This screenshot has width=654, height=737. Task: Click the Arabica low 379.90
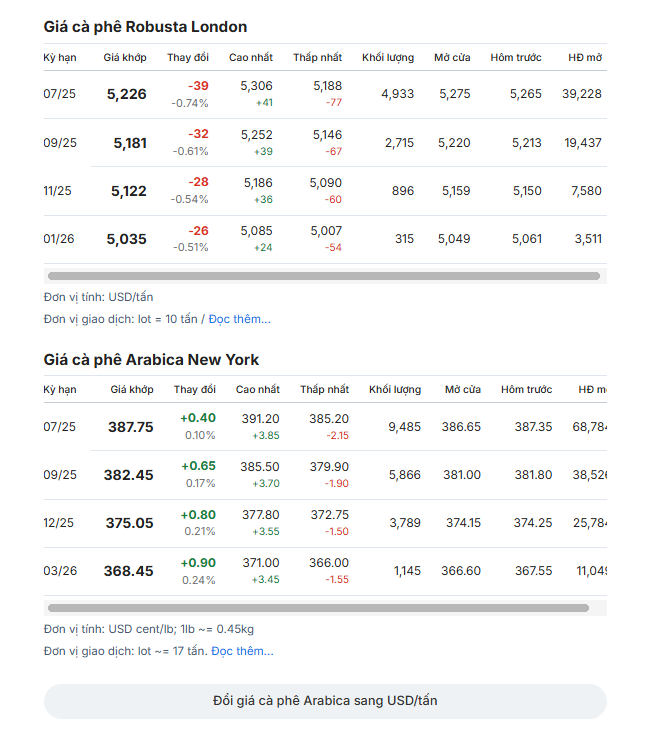click(329, 467)
